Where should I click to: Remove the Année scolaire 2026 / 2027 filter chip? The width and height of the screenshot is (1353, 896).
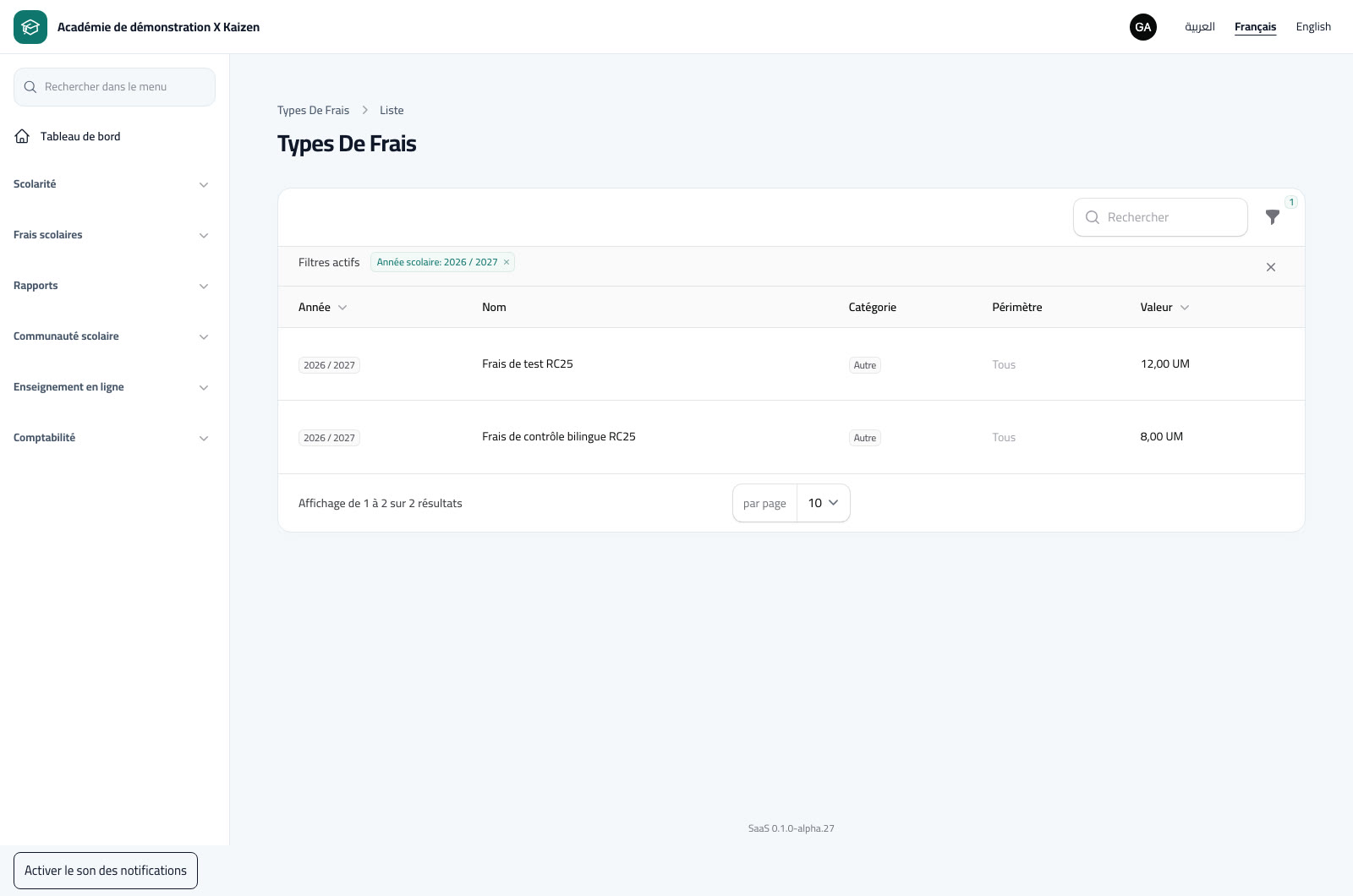coord(507,262)
